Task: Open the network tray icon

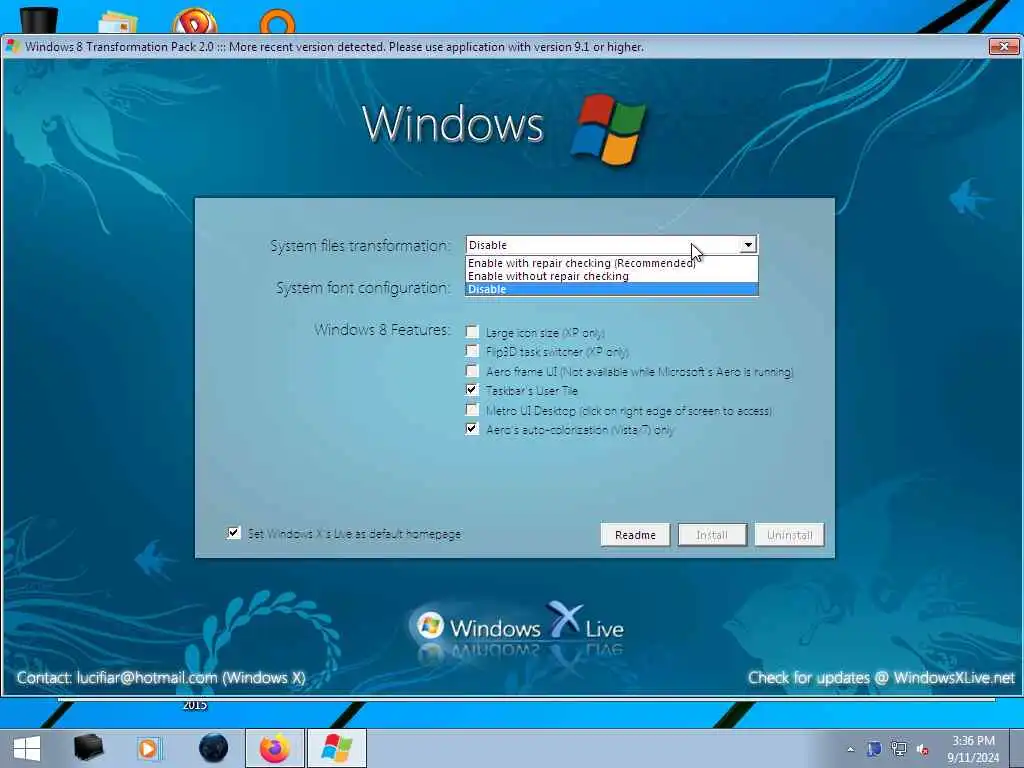Action: coord(899,749)
